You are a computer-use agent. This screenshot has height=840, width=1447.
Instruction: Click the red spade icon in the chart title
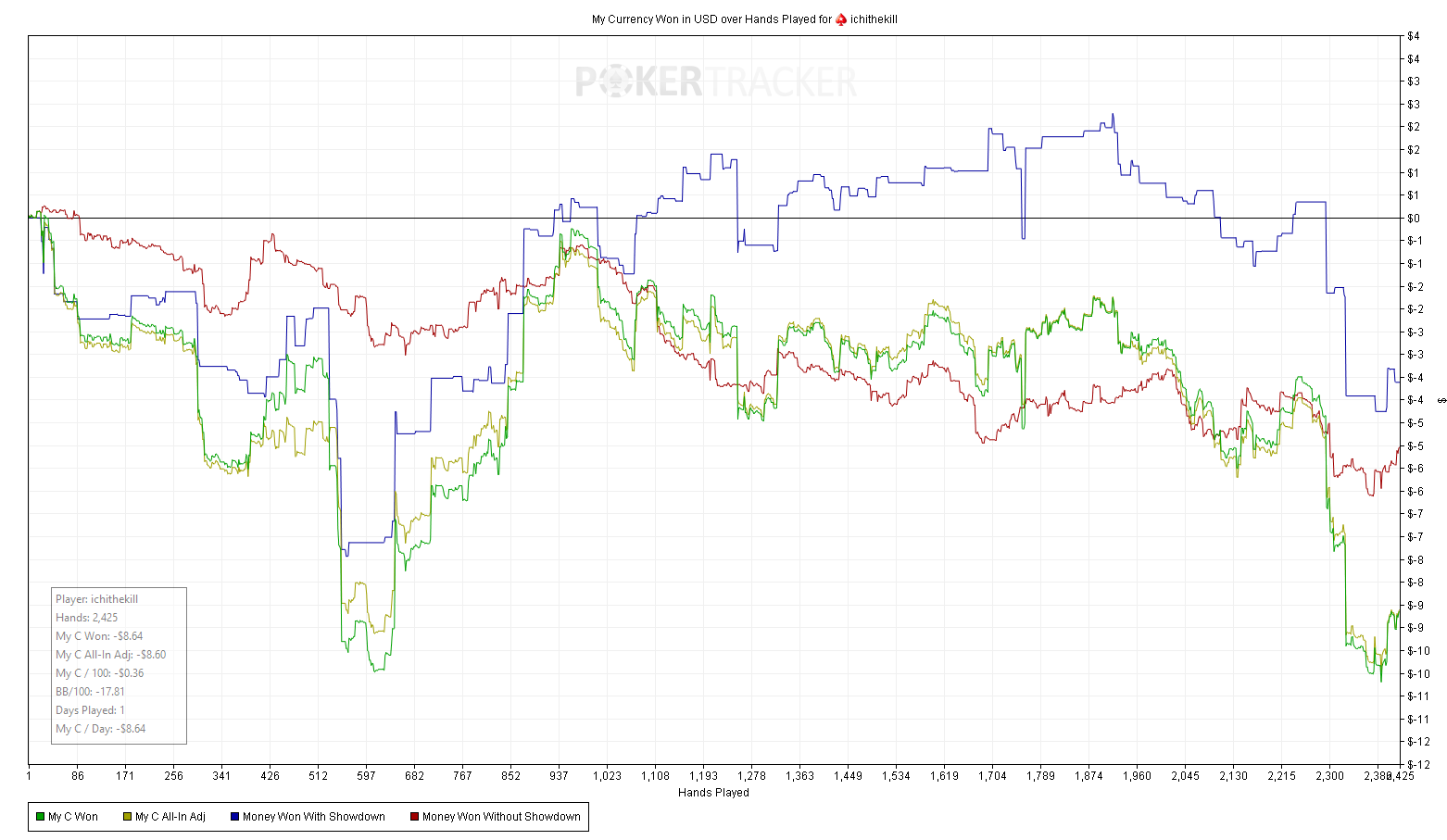[841, 19]
